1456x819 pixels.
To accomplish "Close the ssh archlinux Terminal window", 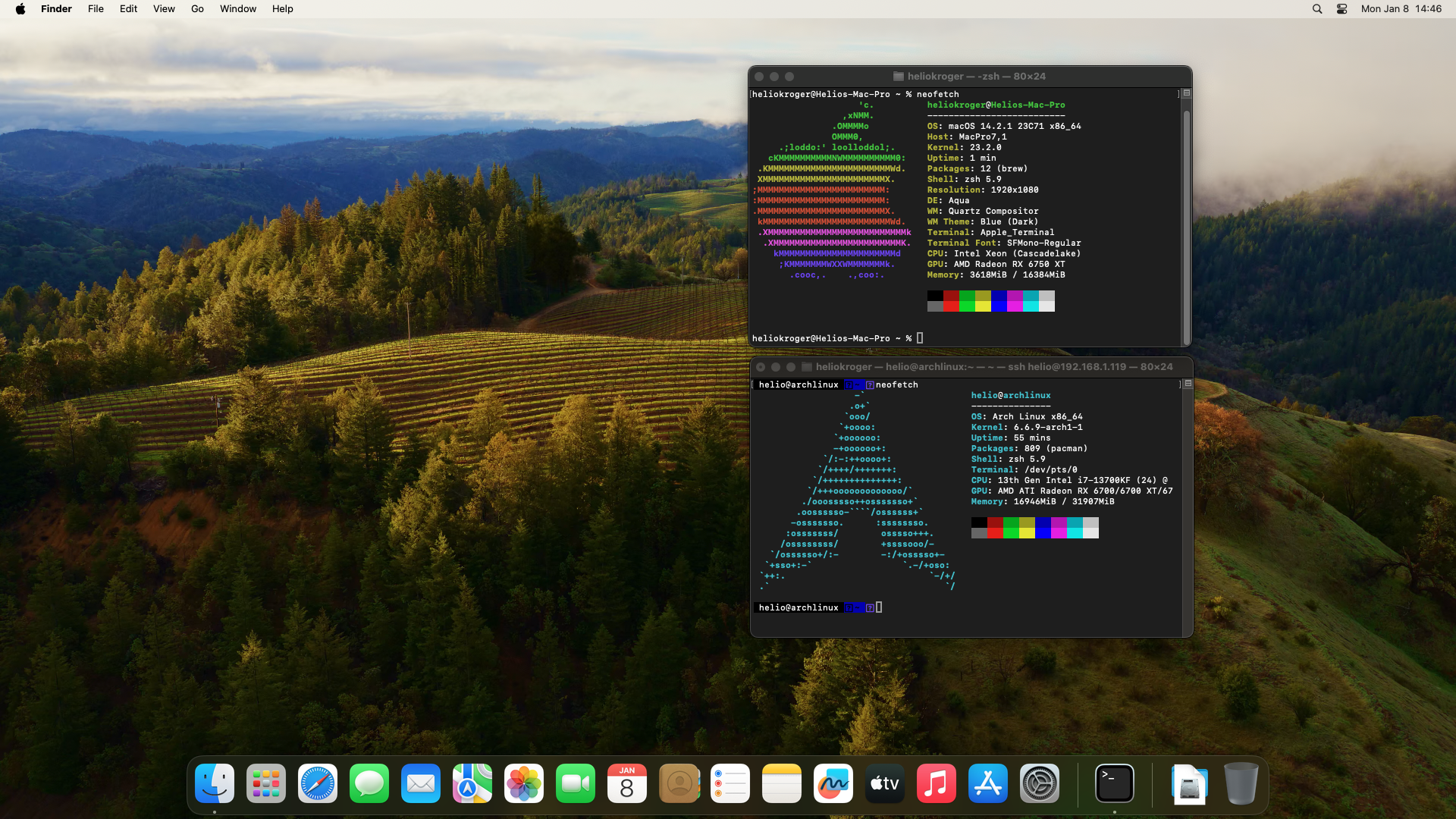I will pos(761,367).
